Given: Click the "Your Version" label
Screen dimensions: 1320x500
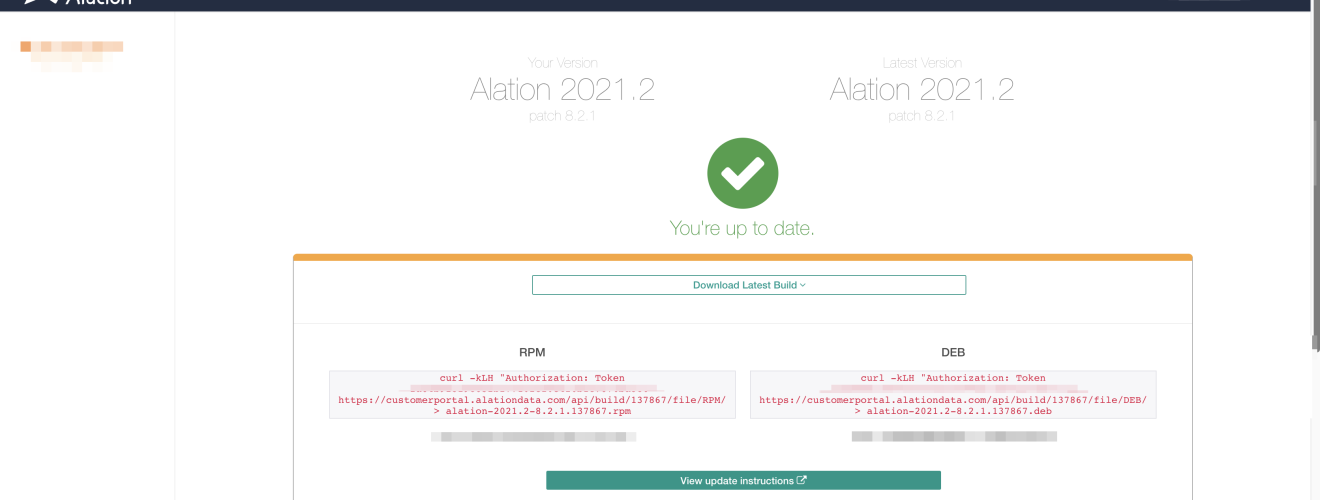Looking at the screenshot, I should [562, 62].
